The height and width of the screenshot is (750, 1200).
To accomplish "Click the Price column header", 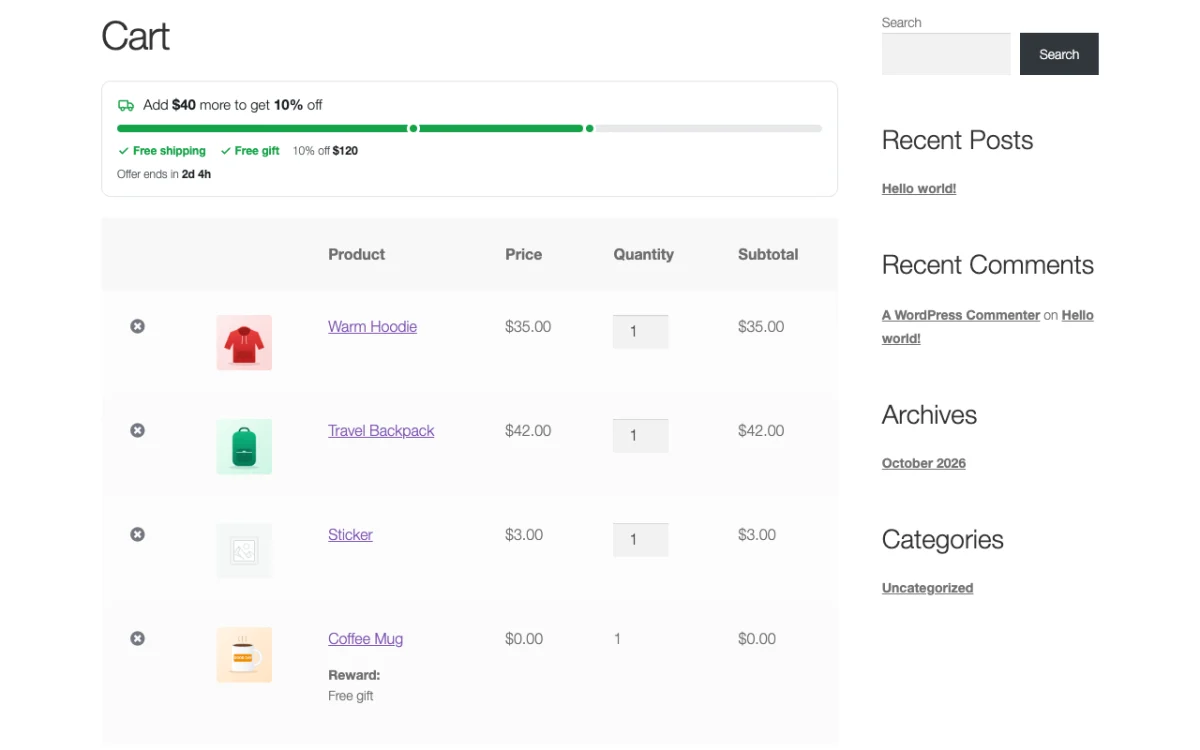I will click(524, 255).
